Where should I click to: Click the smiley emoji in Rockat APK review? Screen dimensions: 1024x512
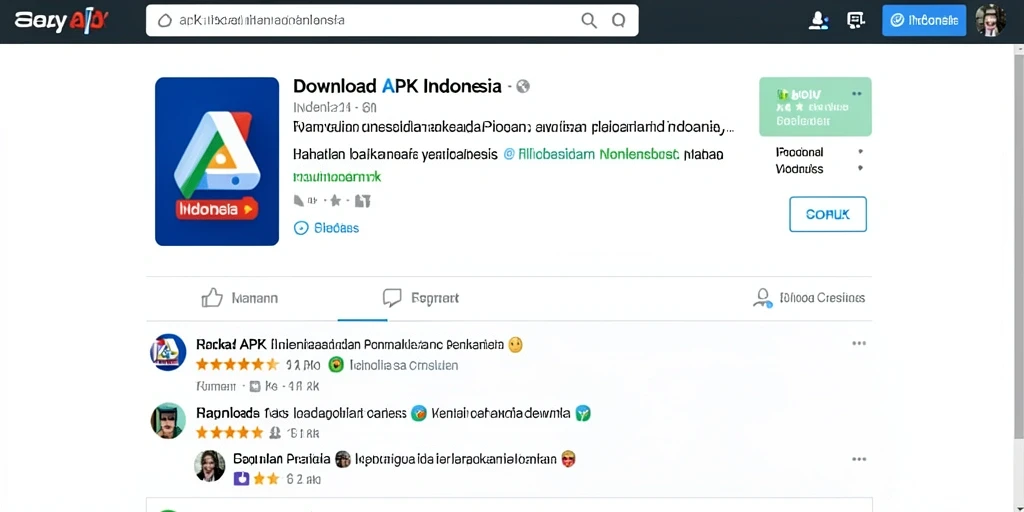pos(515,344)
